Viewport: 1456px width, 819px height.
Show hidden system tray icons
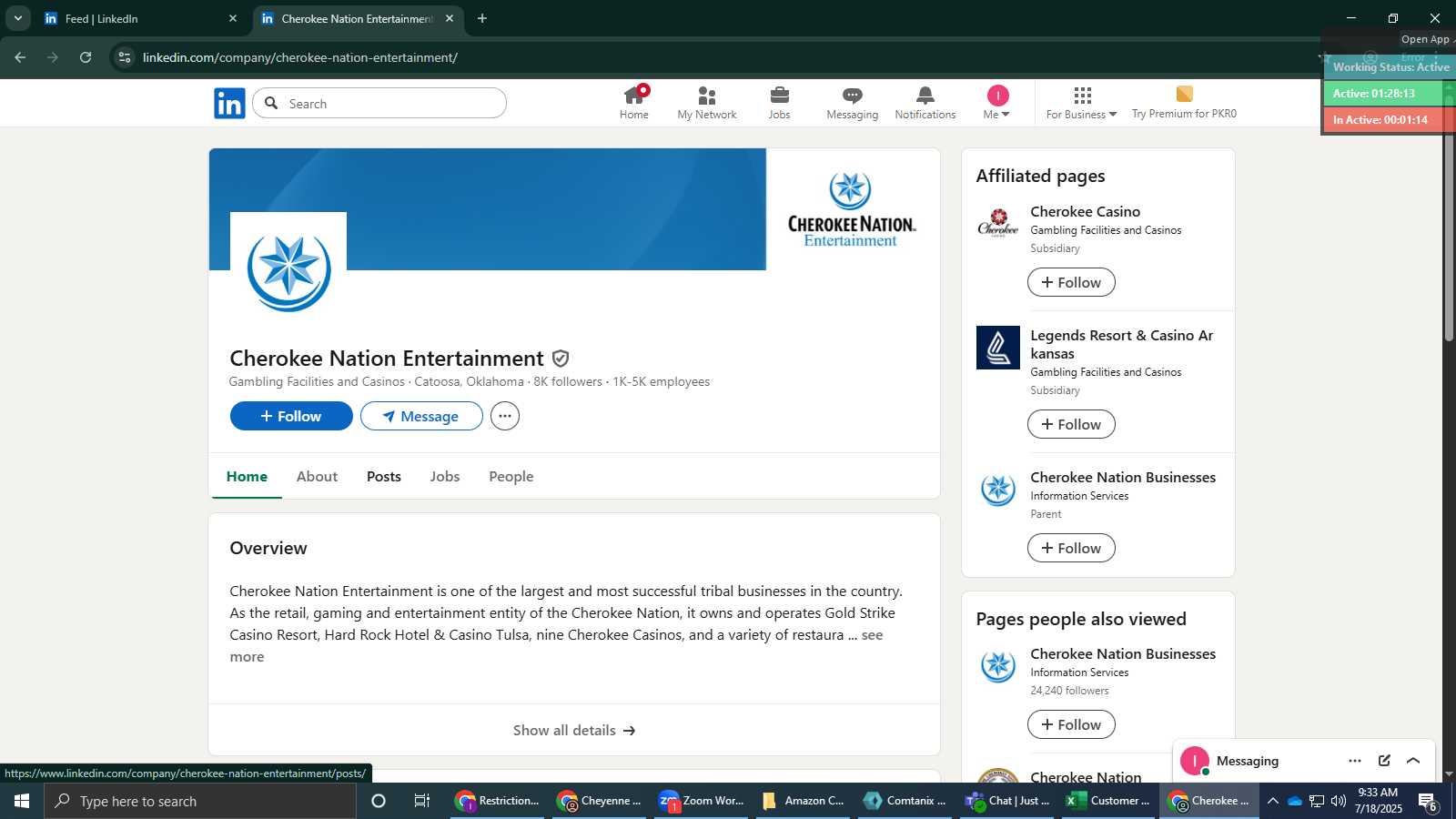[1272, 801]
